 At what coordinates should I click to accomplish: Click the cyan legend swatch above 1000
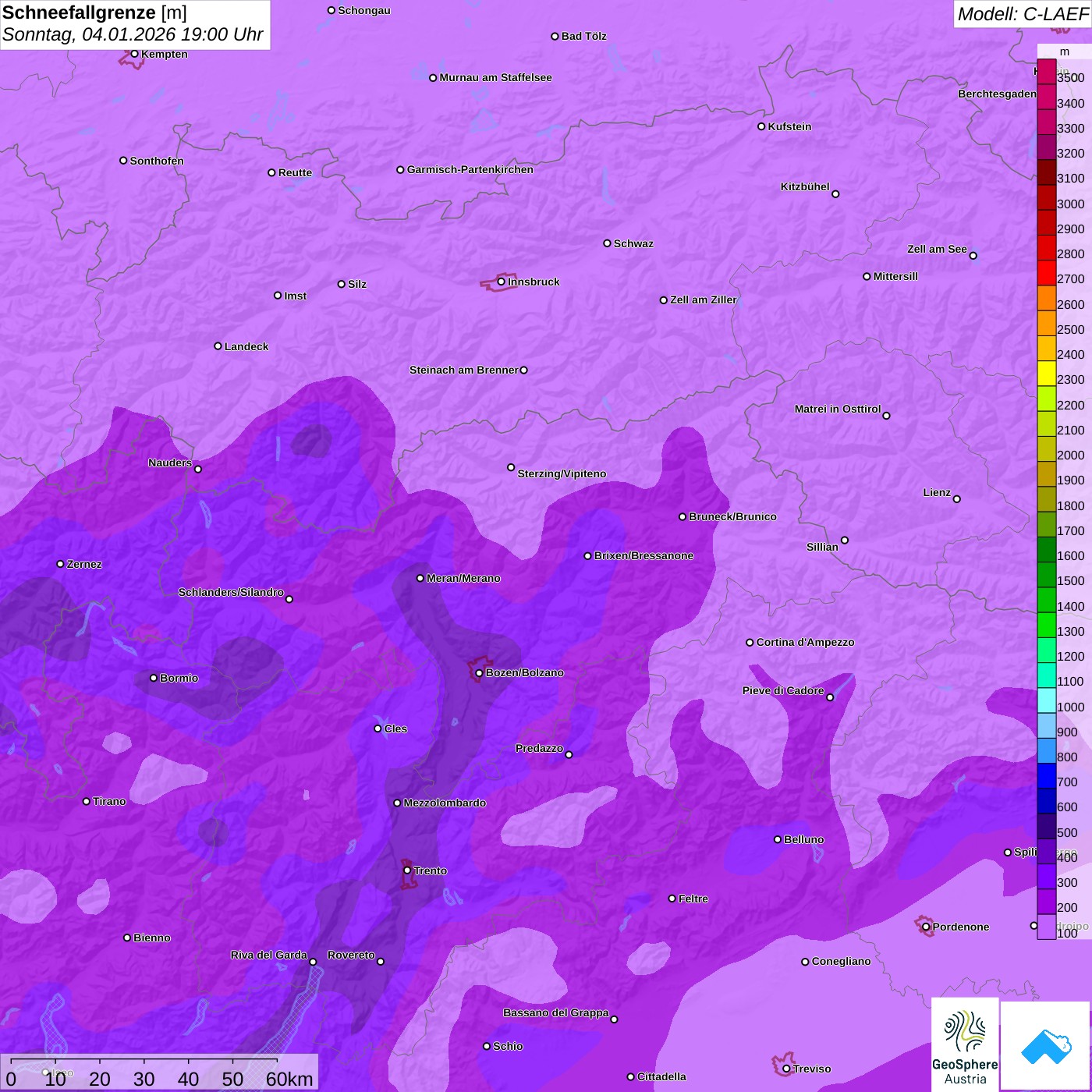click(x=1047, y=700)
